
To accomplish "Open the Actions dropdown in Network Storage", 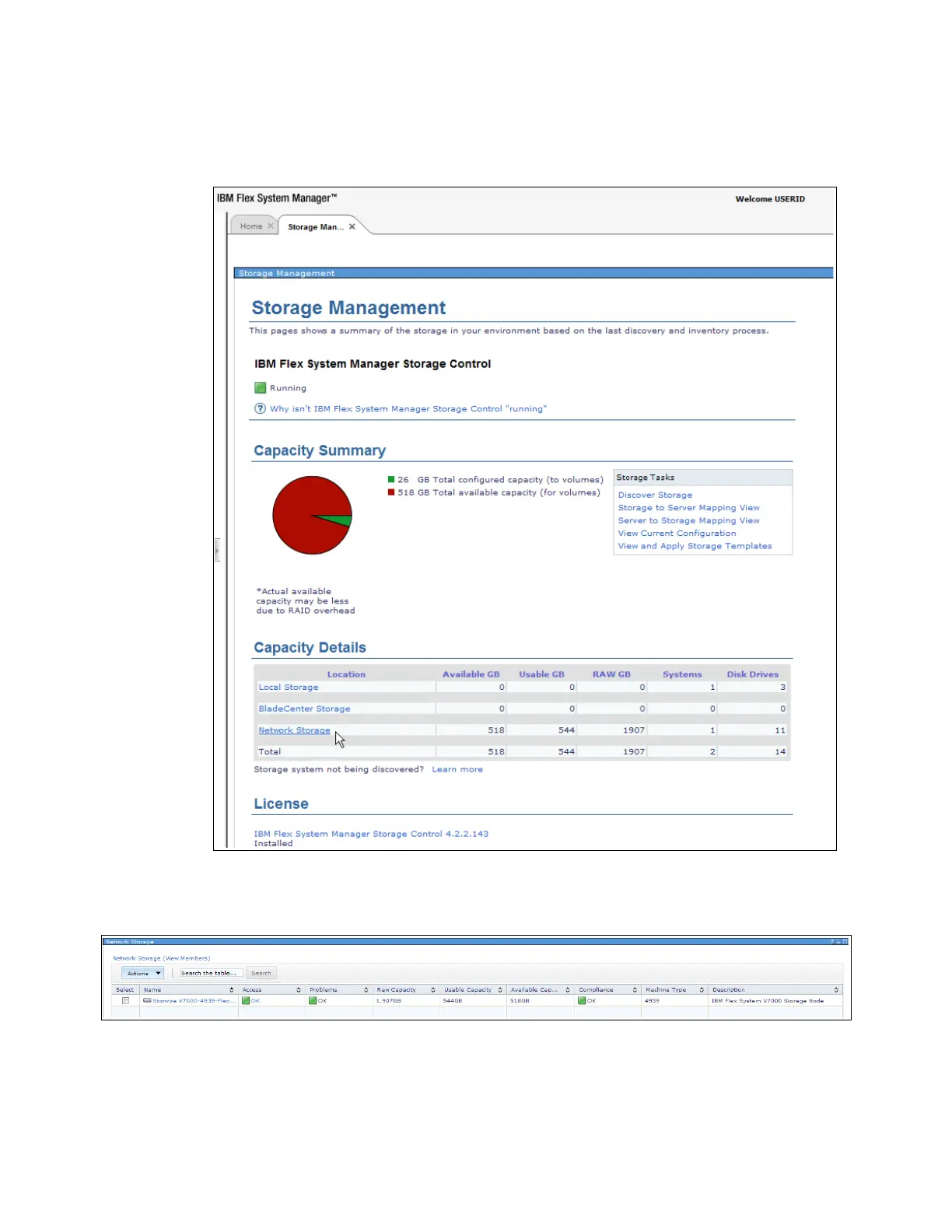I will (x=143, y=973).
